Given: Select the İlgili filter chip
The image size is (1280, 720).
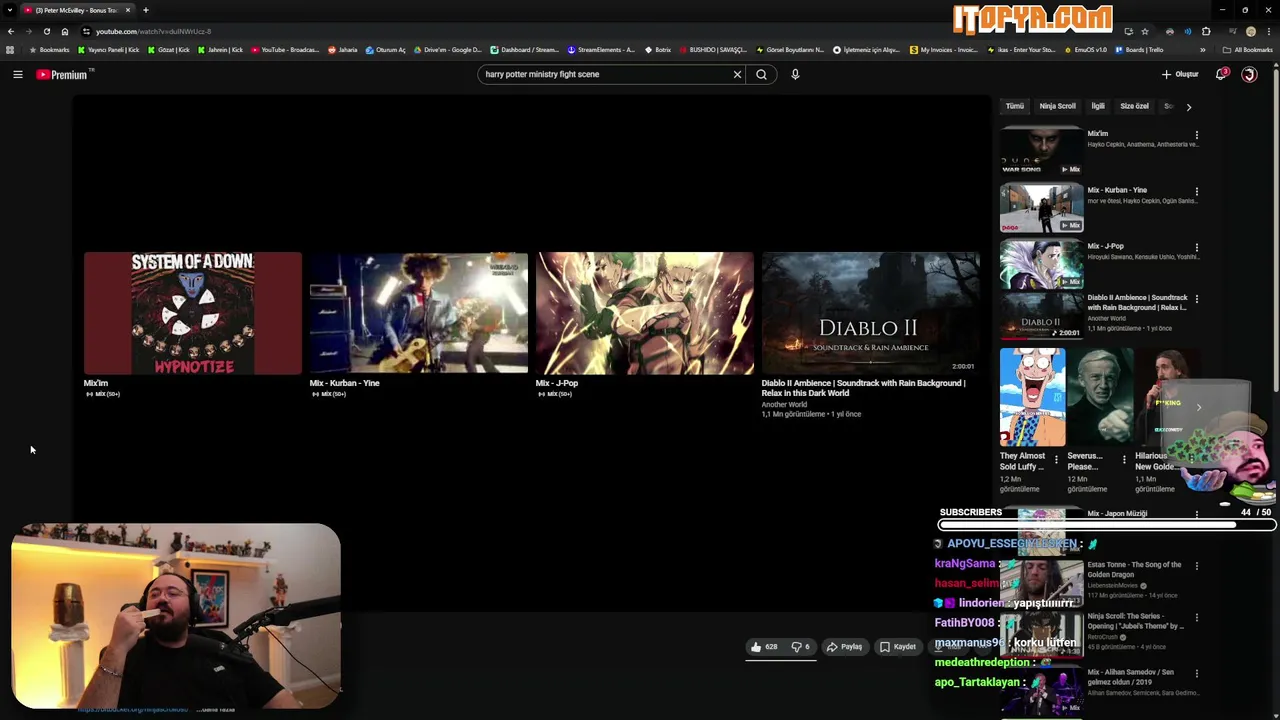Looking at the screenshot, I should (1098, 106).
